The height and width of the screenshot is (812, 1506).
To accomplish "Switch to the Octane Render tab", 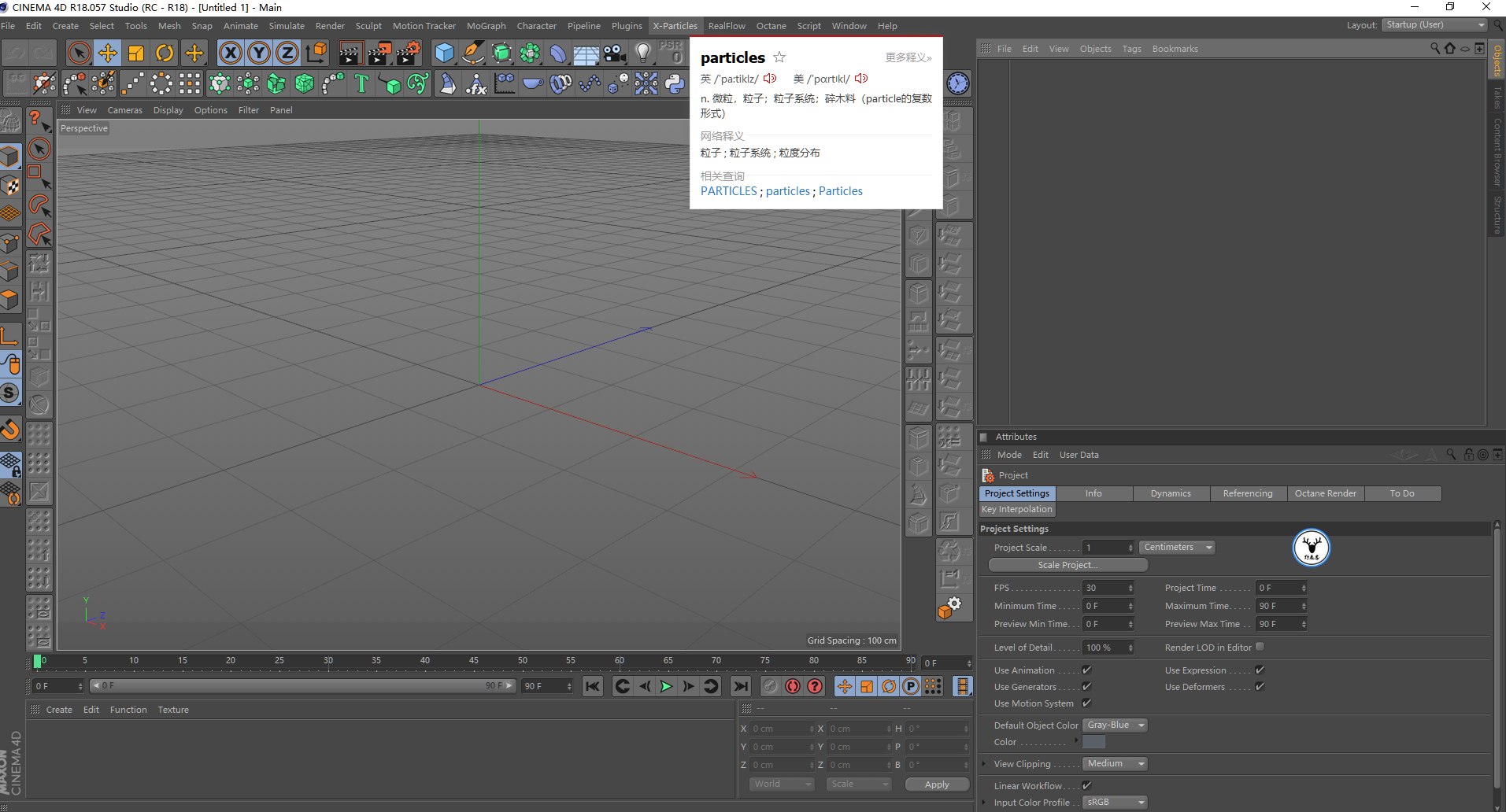I will point(1326,493).
